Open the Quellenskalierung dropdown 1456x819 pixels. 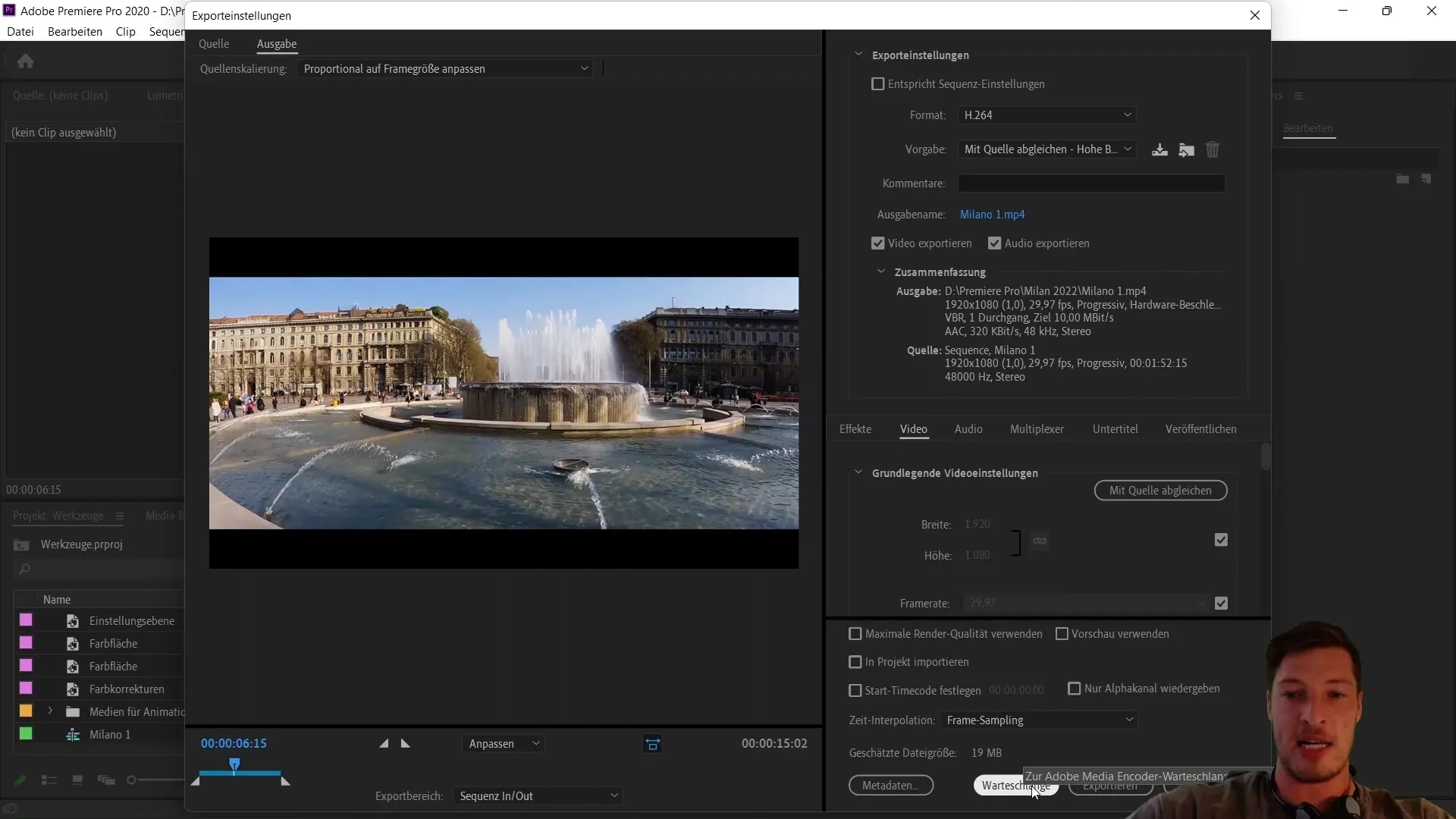click(445, 69)
